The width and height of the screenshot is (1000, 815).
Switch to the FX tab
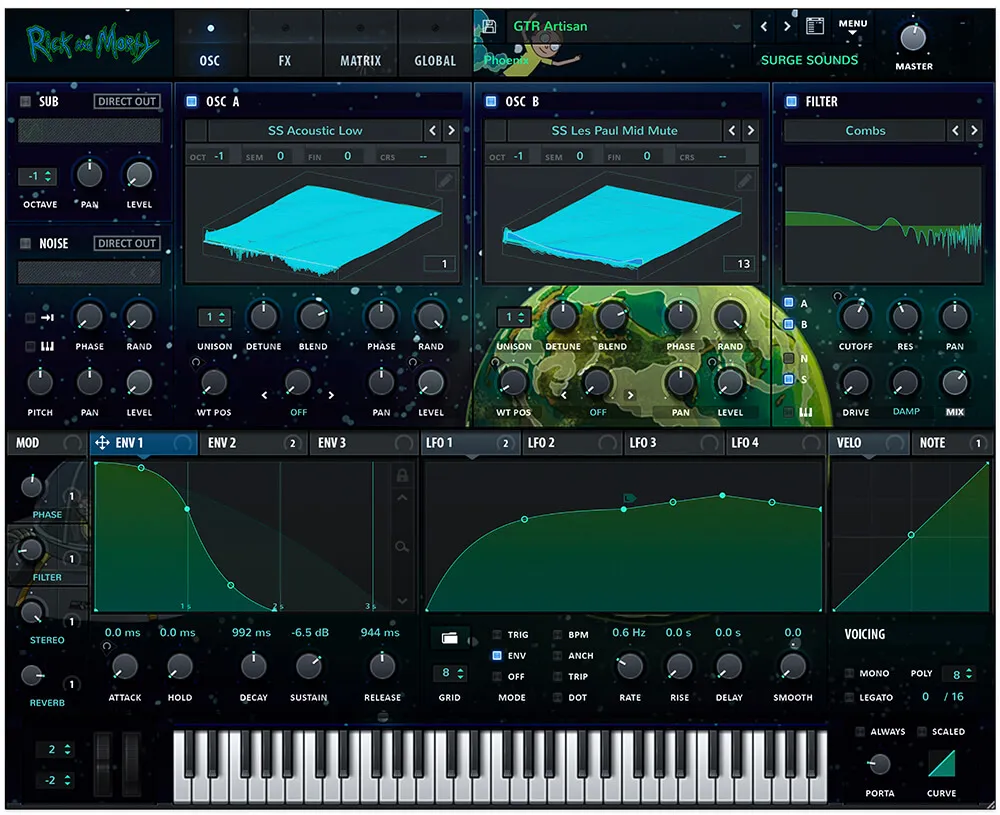click(x=285, y=45)
